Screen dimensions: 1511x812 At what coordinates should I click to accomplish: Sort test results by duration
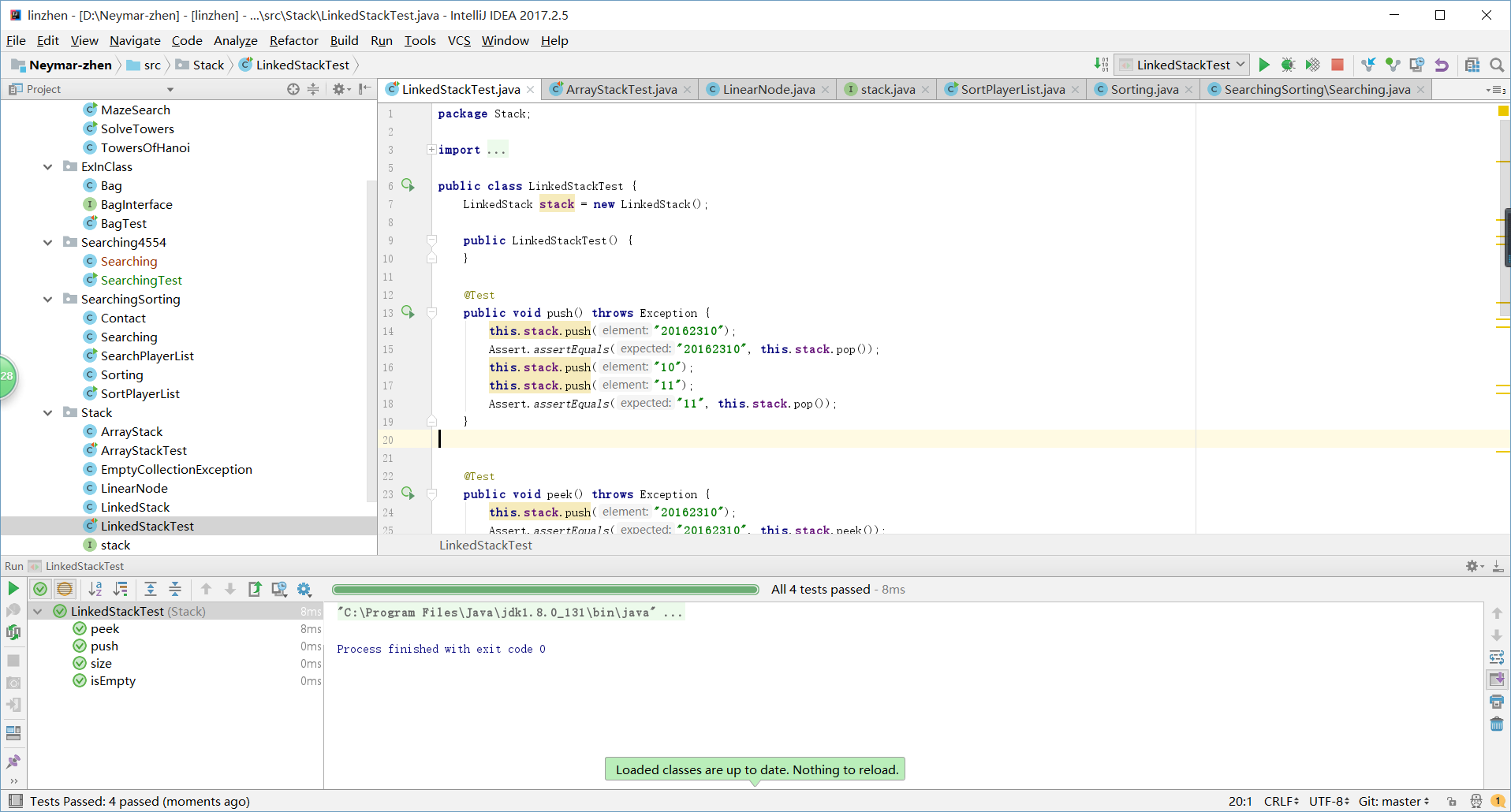tap(121, 589)
